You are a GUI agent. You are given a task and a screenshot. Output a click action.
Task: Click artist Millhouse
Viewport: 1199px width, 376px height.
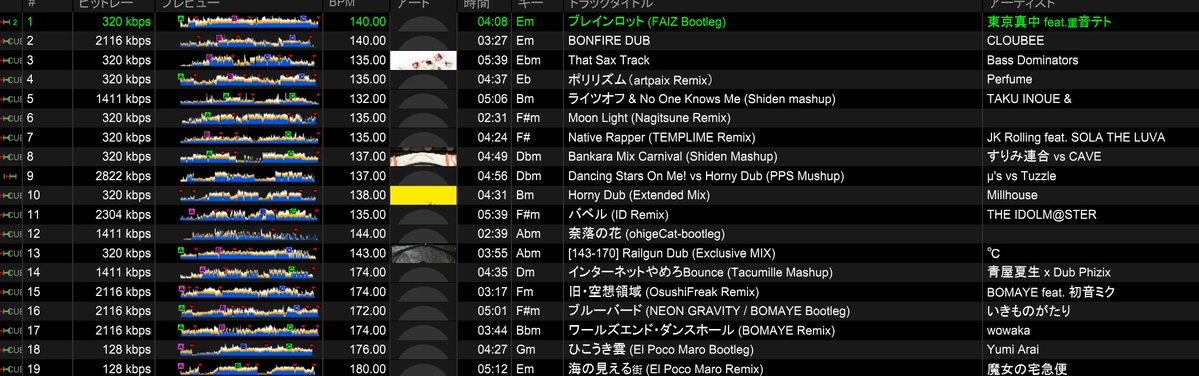(x=1012, y=195)
